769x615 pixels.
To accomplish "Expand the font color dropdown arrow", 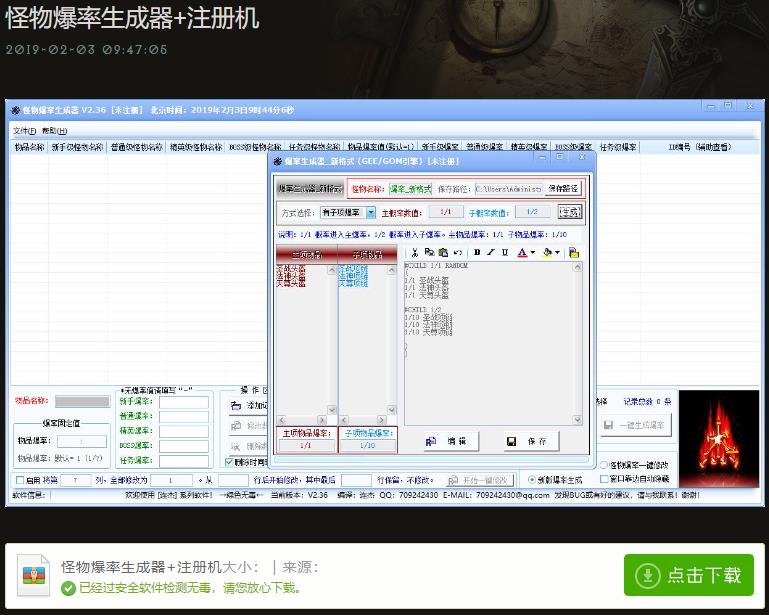I will pos(533,253).
